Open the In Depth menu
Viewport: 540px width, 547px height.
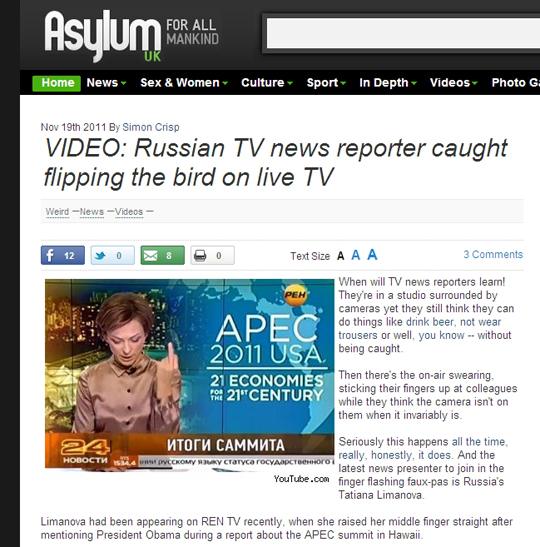[x=388, y=83]
